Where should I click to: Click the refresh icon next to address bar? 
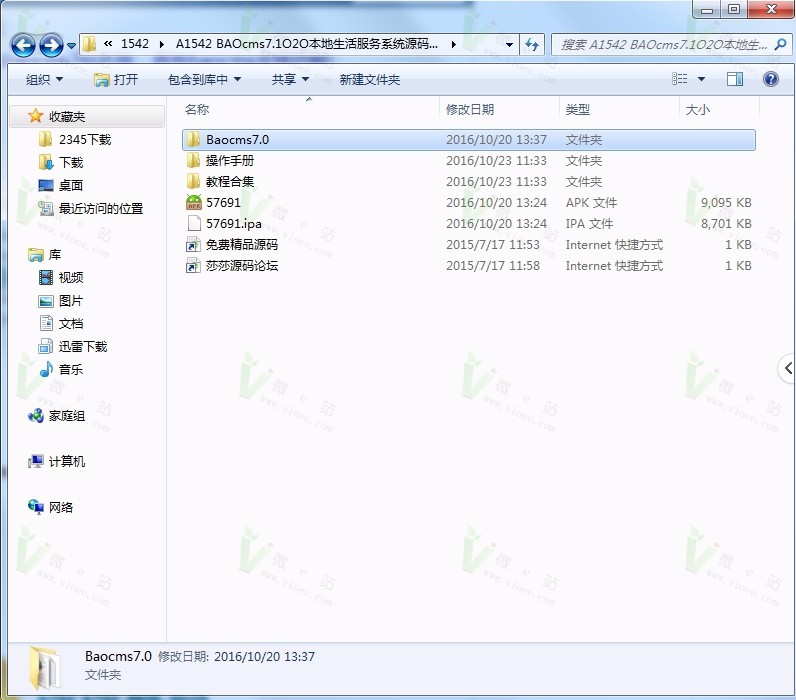tap(532, 45)
